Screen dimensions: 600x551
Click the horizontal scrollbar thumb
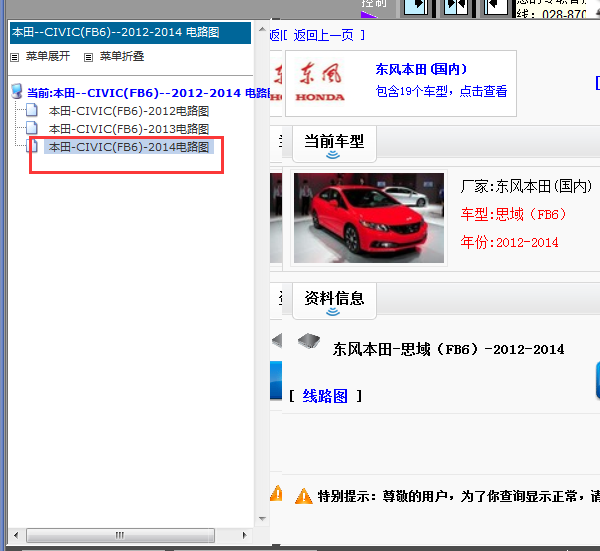[120, 535]
